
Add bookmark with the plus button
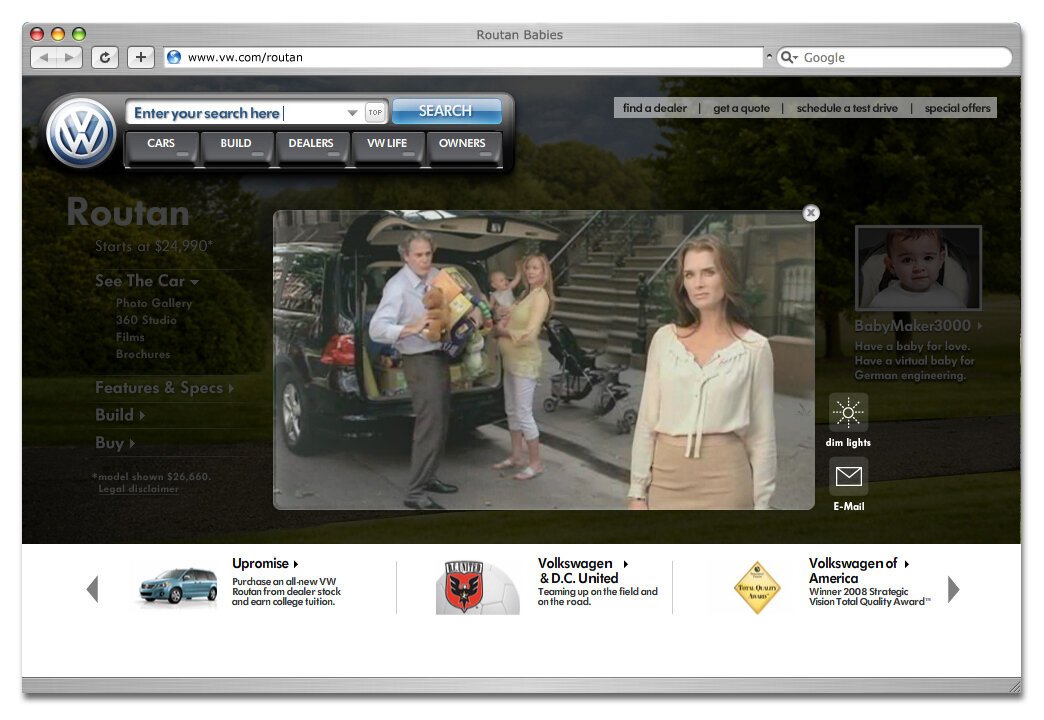[x=140, y=57]
